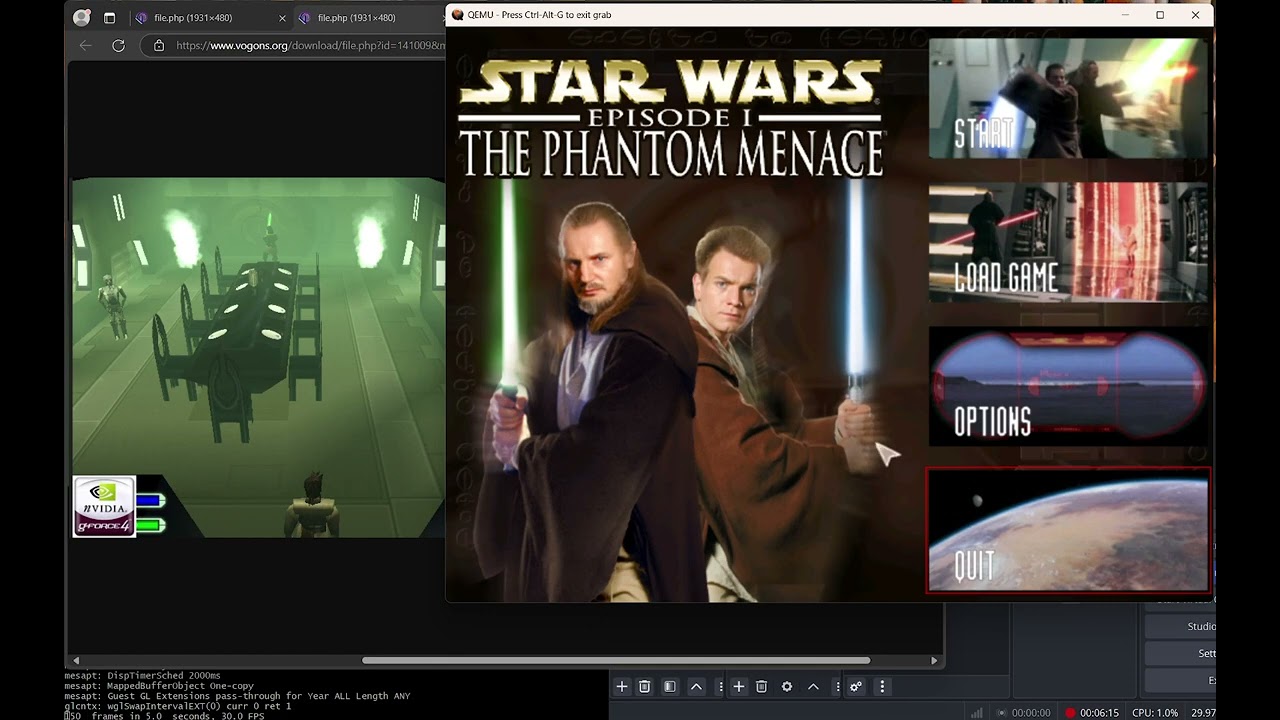Open the game OPTIONS screen
This screenshot has width=1280, height=720.
pos(1068,386)
